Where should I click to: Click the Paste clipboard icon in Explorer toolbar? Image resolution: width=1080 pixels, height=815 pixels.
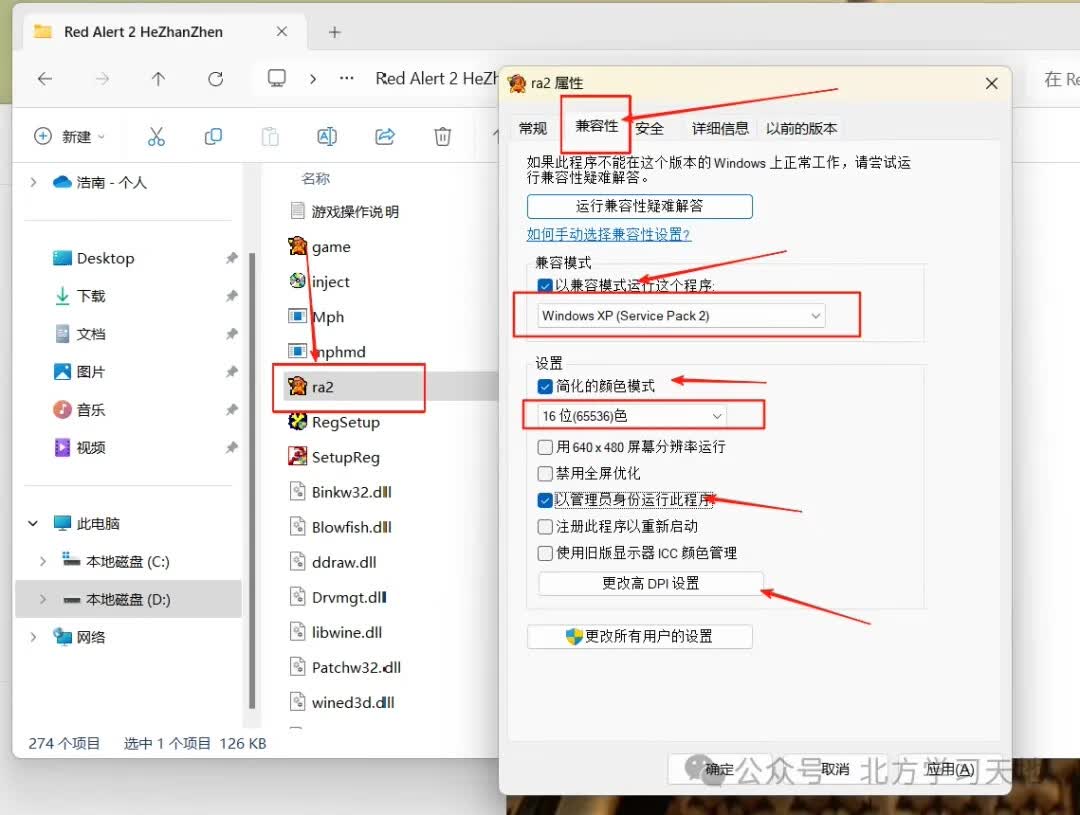pos(270,136)
